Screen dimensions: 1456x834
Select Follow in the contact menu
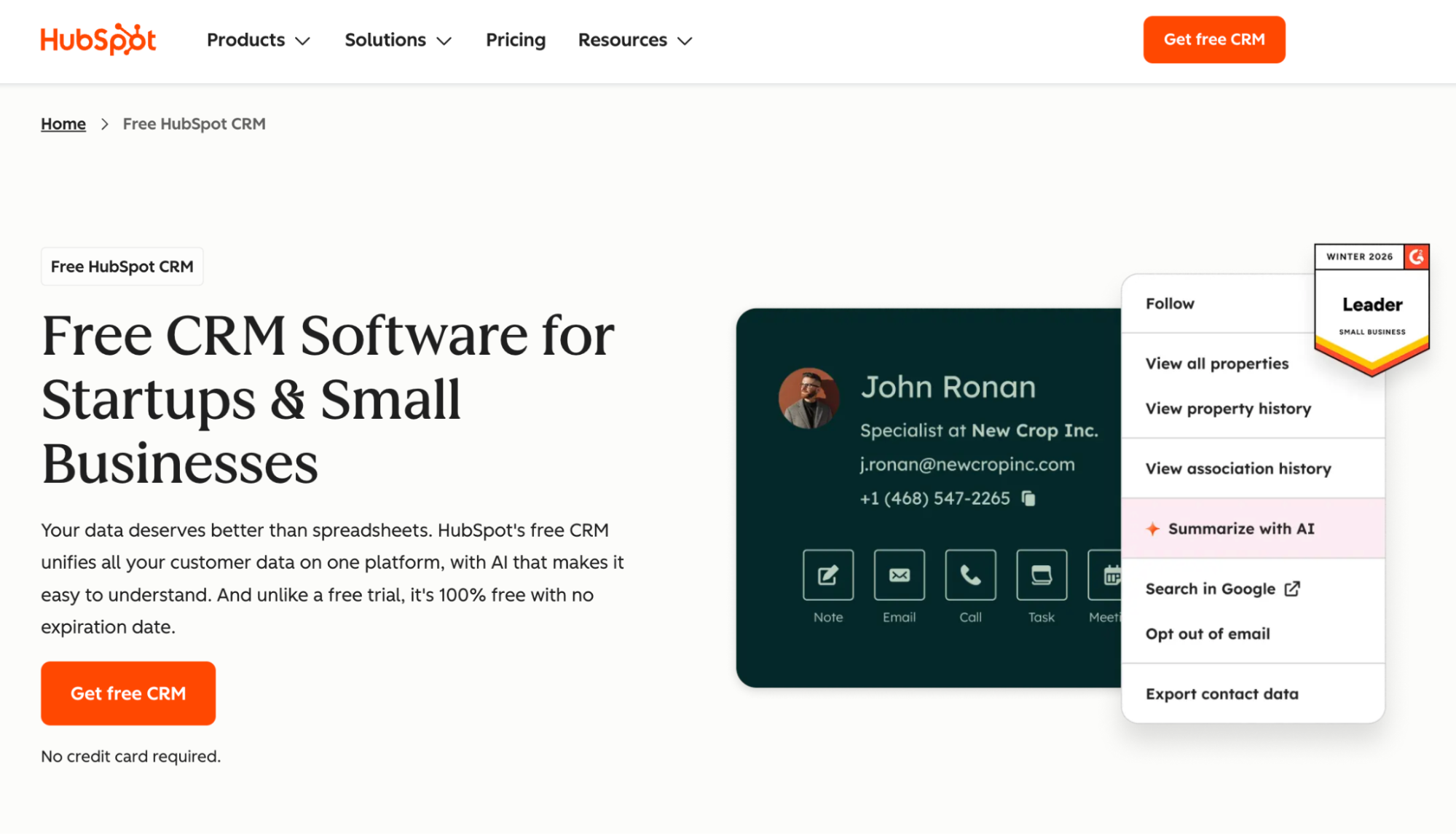(x=1170, y=304)
